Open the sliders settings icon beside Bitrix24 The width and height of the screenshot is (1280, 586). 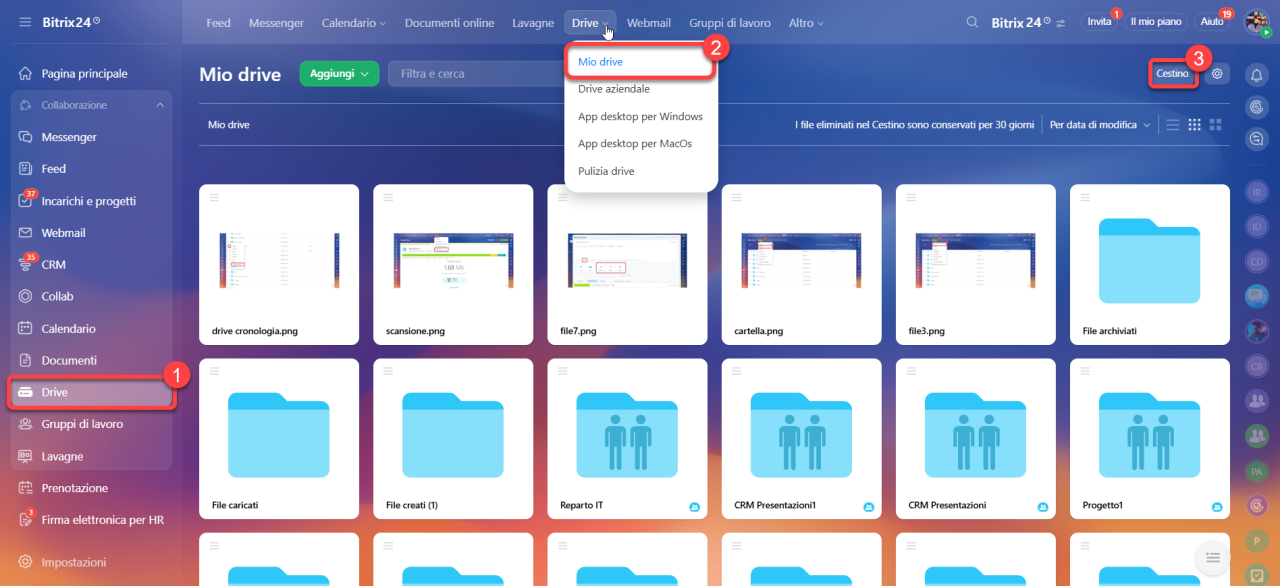point(1061,22)
